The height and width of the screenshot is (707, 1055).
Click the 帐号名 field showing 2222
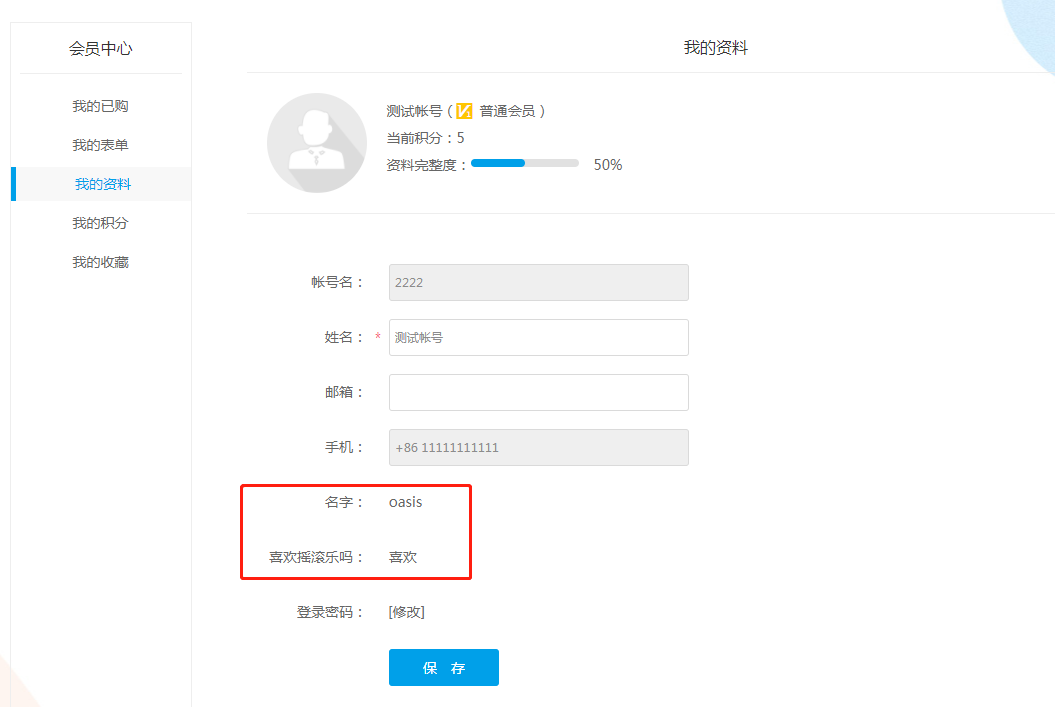point(538,283)
